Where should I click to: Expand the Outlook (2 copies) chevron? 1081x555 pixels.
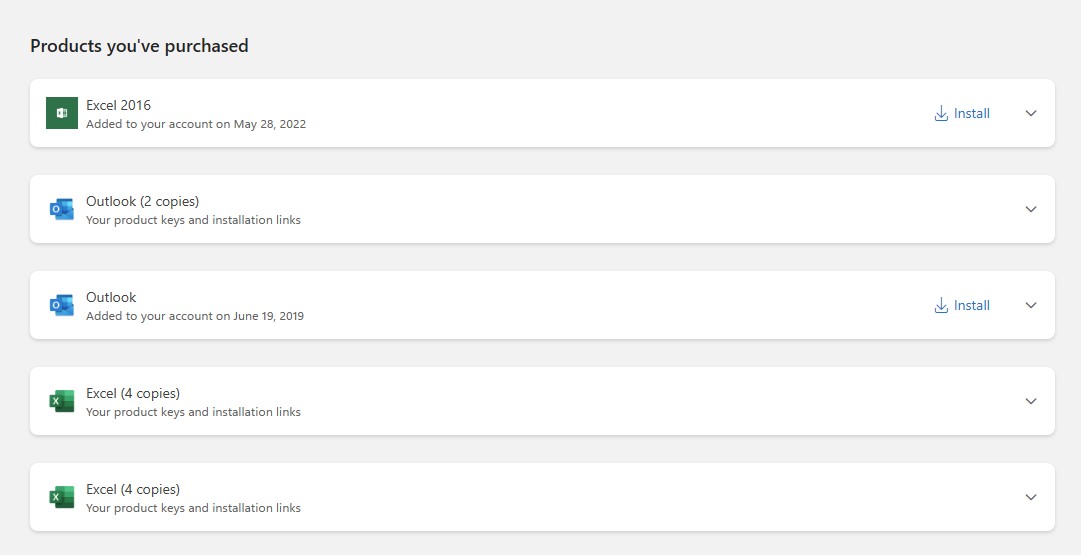(x=1031, y=209)
